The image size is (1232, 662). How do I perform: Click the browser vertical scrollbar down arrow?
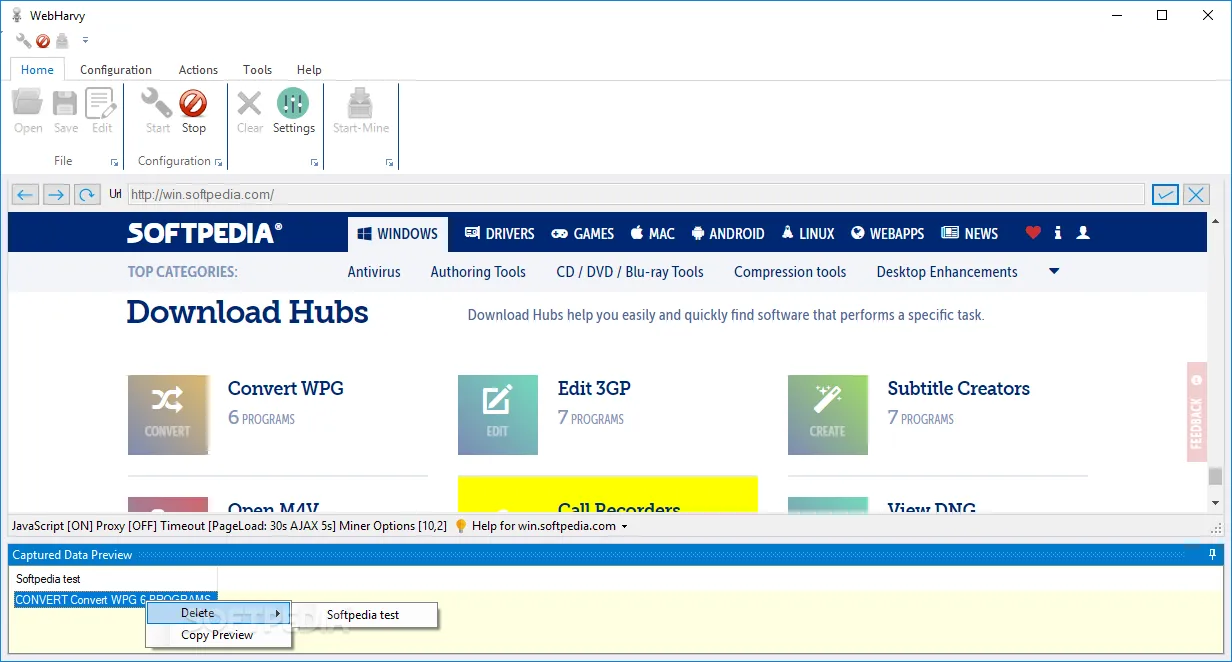tap(1215, 503)
